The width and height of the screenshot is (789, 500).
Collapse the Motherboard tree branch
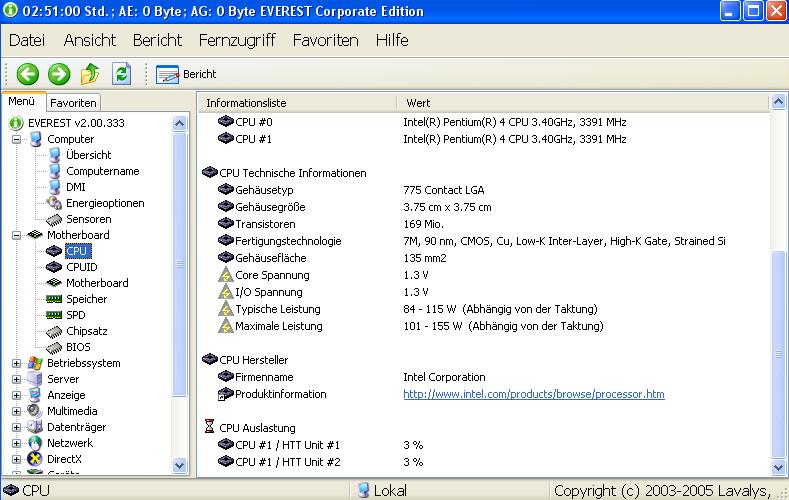coord(17,235)
